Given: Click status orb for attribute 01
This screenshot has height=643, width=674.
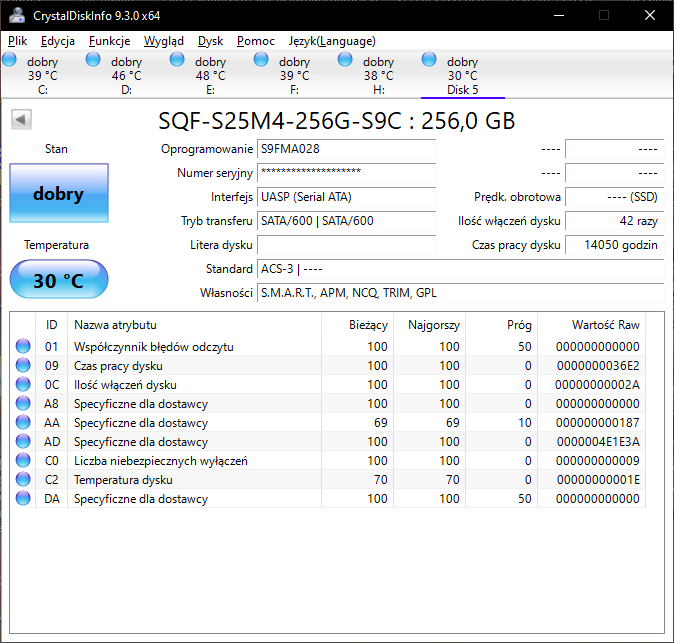Looking at the screenshot, I should point(23,346).
